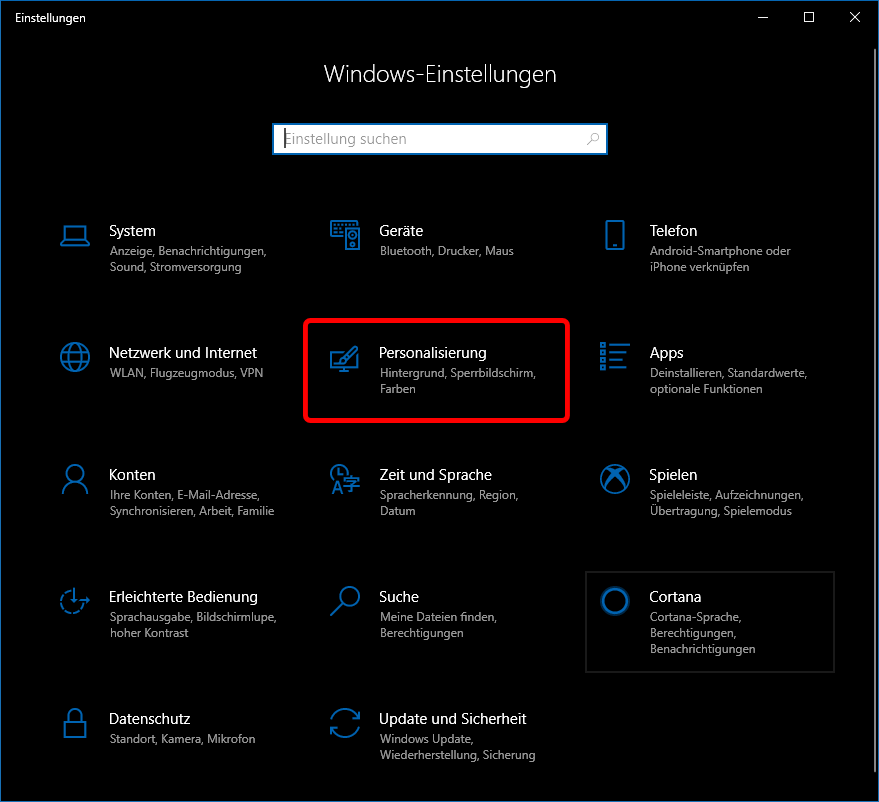Select the Cortana circle icon
This screenshot has height=802, width=879.
tap(615, 600)
